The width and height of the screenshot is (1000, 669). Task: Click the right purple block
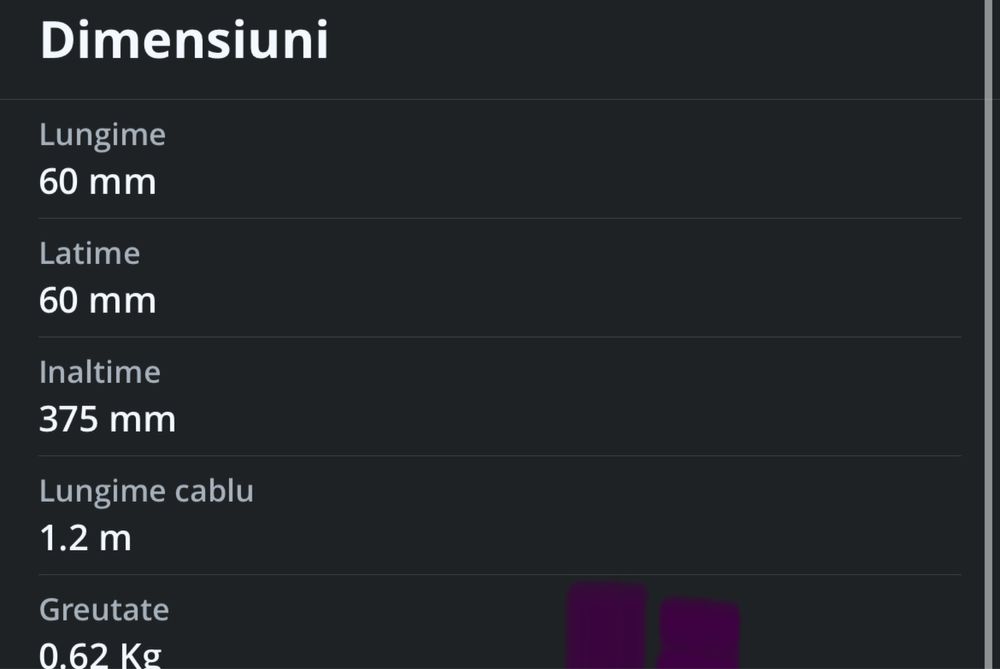pos(699,634)
